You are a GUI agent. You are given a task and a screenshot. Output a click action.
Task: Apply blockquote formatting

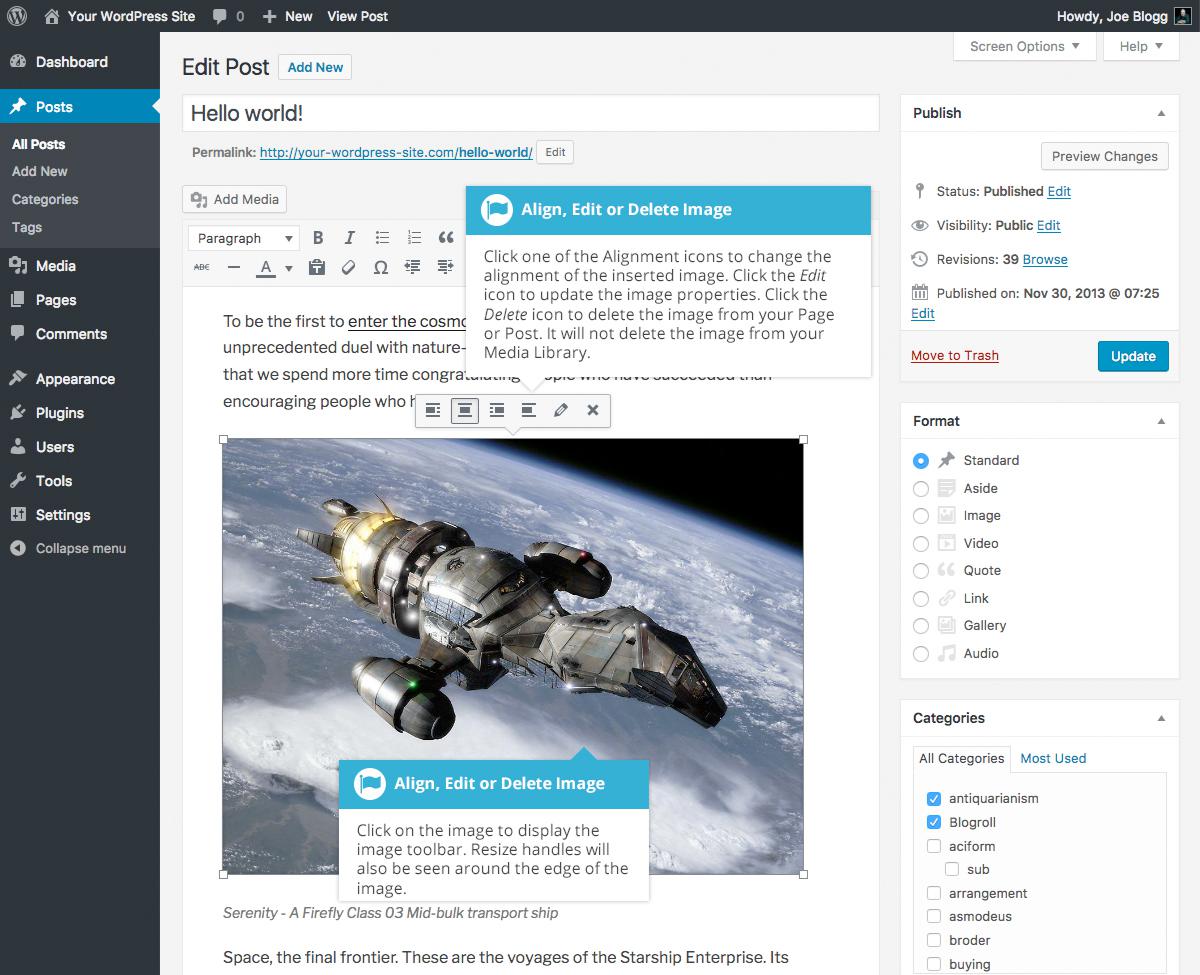[445, 238]
